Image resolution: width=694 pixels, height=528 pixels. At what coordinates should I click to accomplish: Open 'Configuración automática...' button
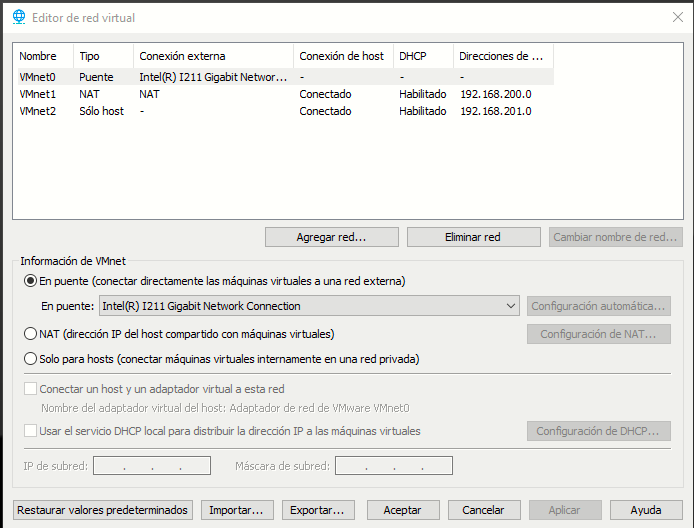[599, 306]
